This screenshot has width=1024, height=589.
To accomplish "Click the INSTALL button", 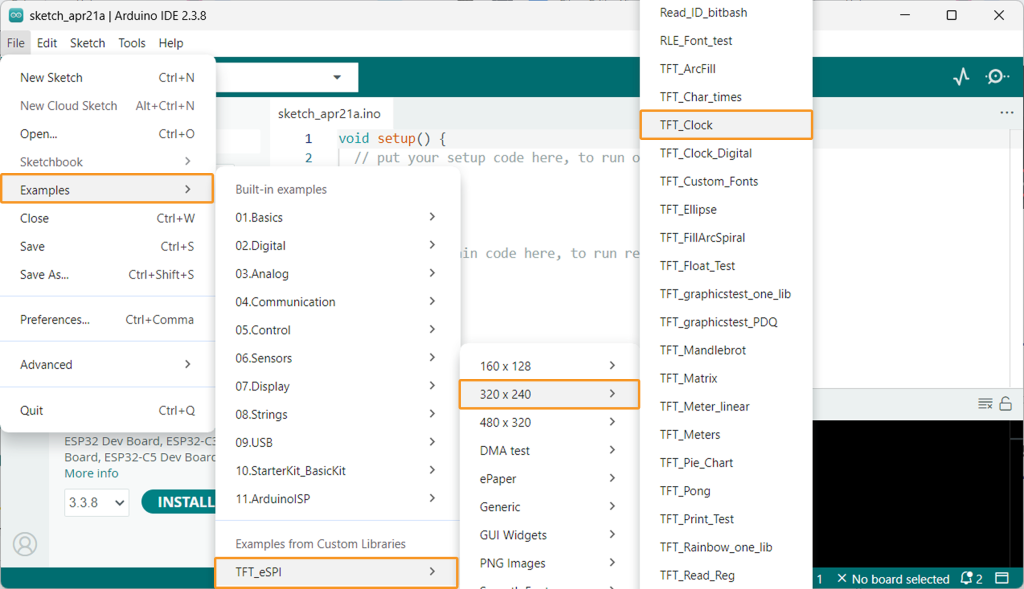I will (x=183, y=502).
